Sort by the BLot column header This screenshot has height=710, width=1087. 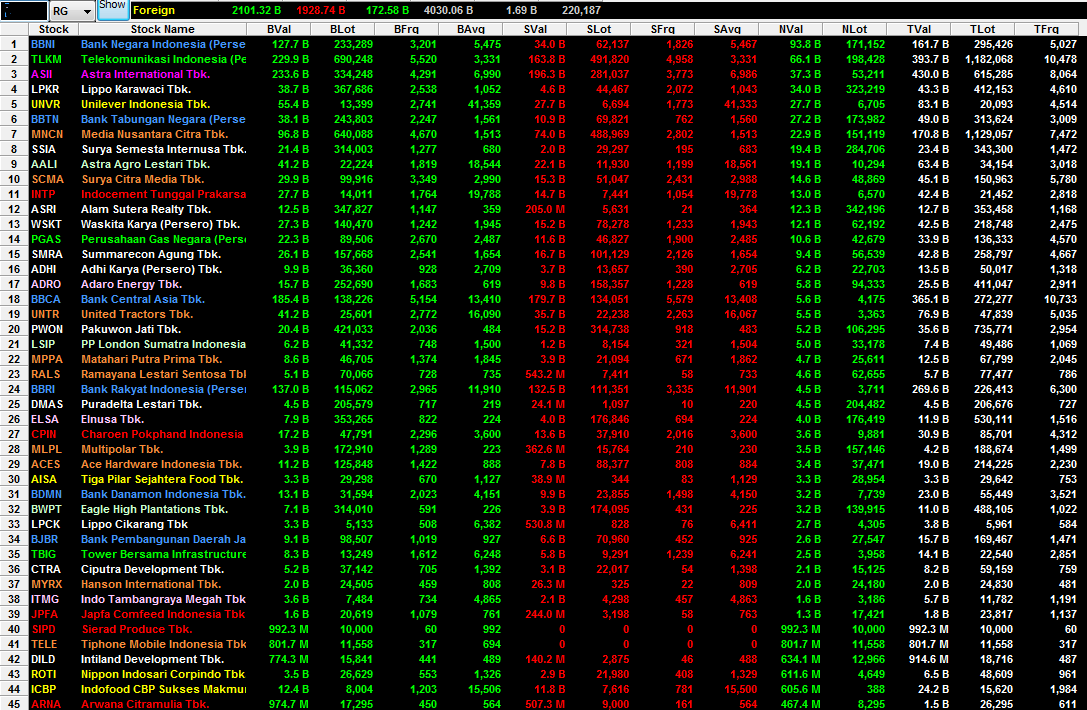[342, 29]
